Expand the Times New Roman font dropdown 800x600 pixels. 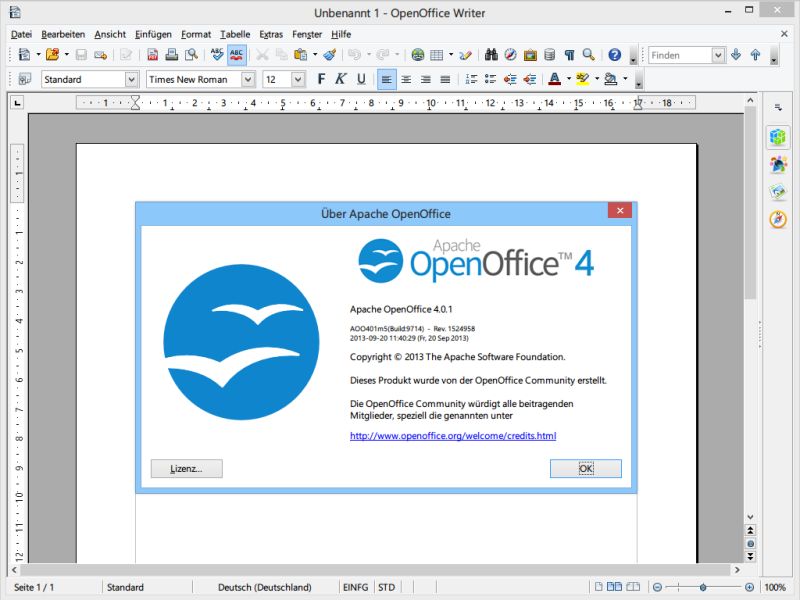247,80
